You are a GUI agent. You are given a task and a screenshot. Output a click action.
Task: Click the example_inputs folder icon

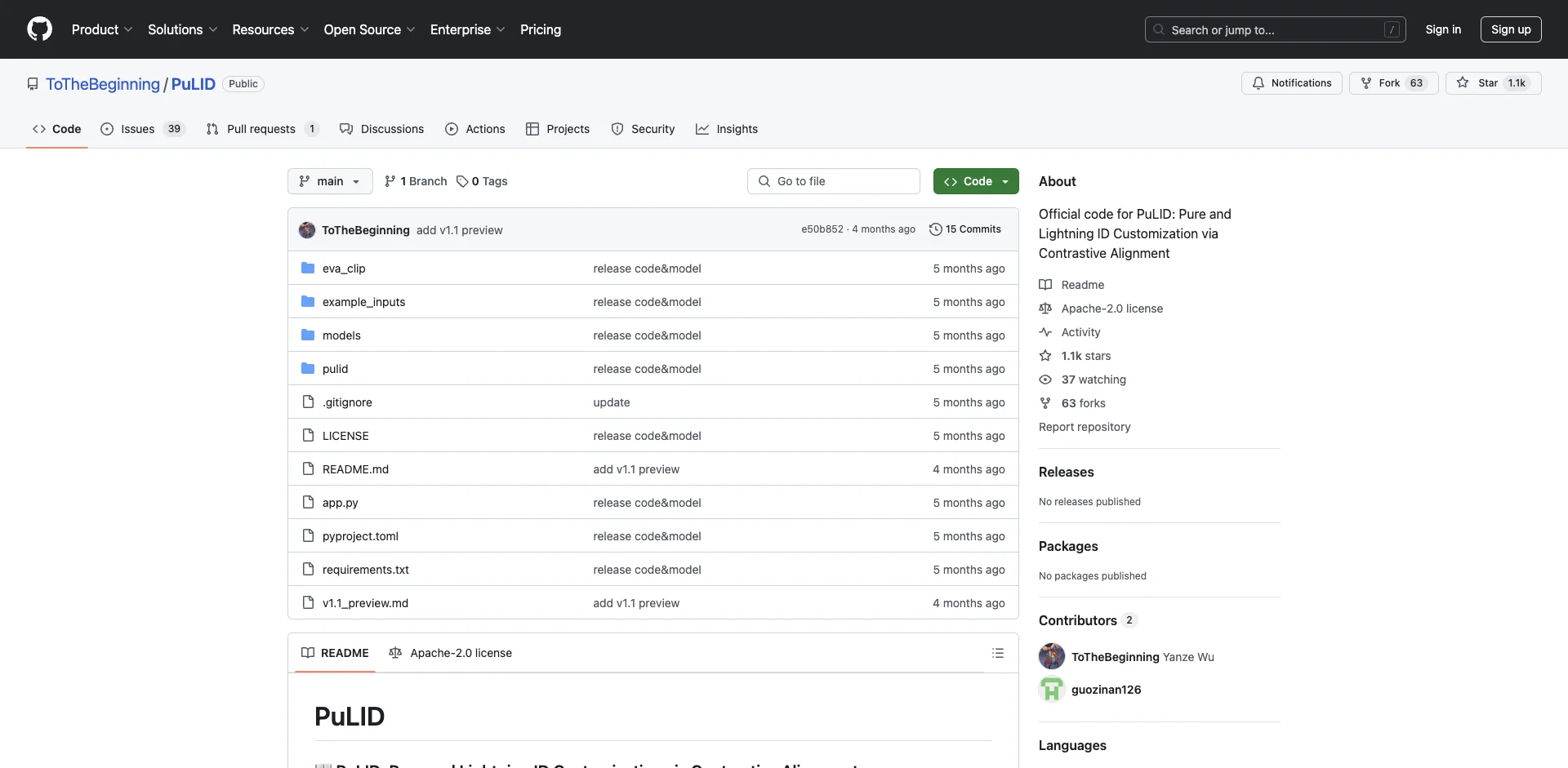[308, 301]
